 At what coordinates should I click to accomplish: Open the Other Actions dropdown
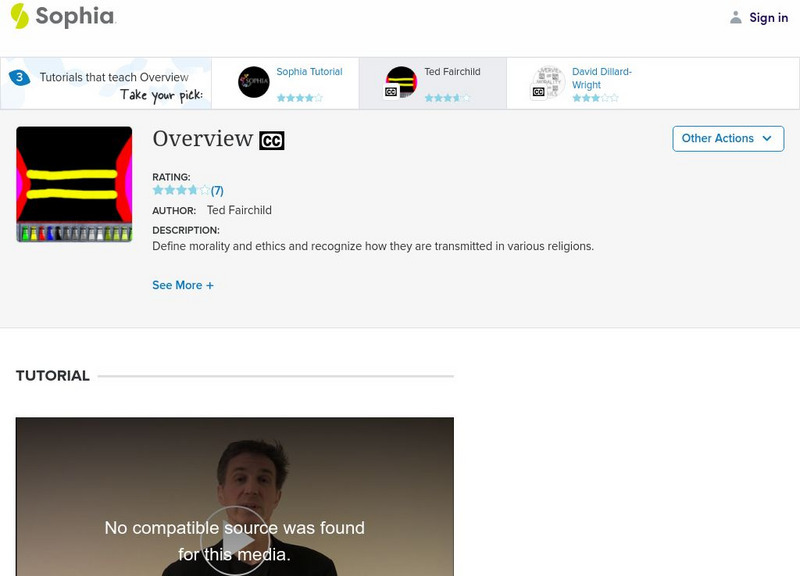[728, 139]
